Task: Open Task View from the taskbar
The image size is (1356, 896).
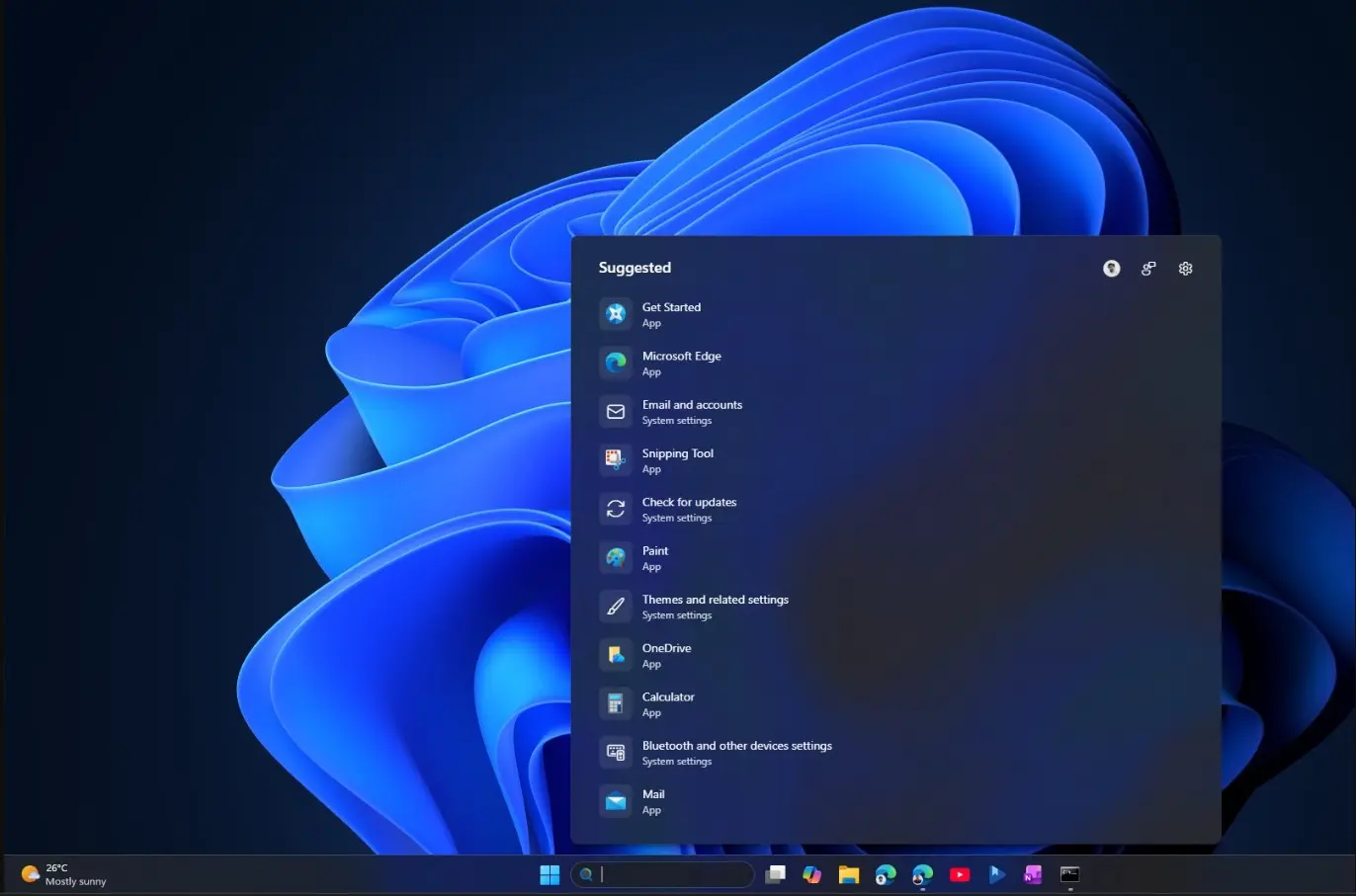Action: tap(776, 874)
